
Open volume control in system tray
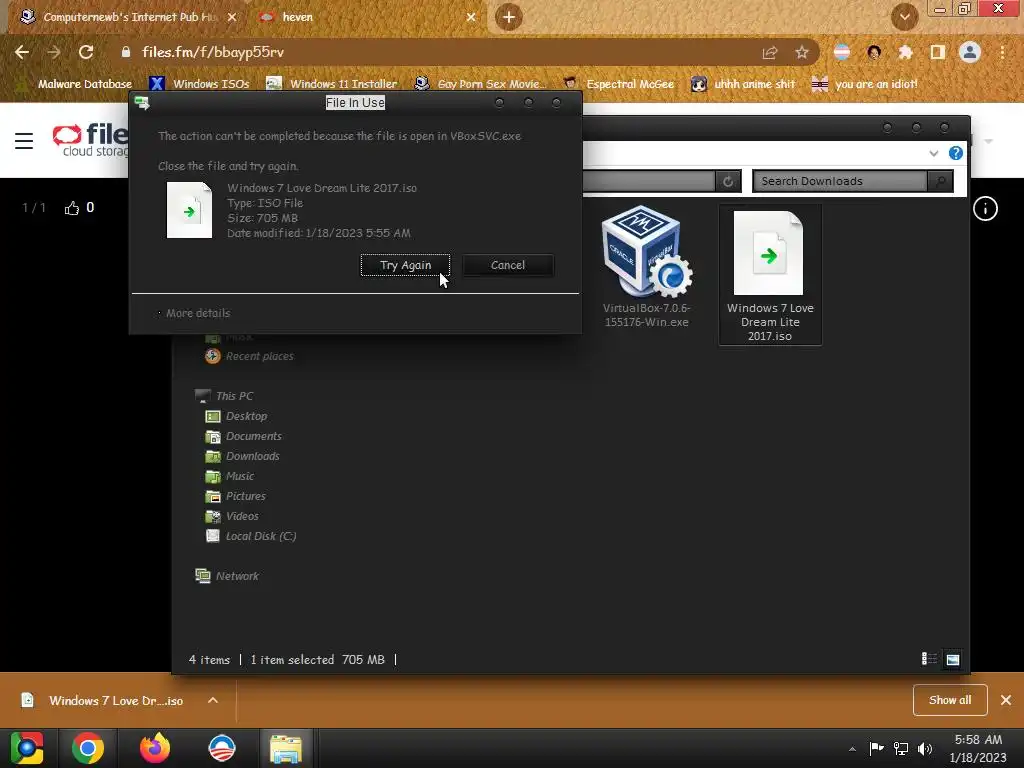coord(925,749)
